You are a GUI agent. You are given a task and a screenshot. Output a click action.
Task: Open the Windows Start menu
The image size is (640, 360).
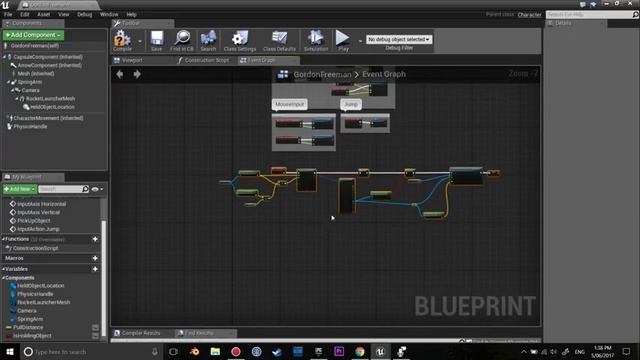point(10,351)
